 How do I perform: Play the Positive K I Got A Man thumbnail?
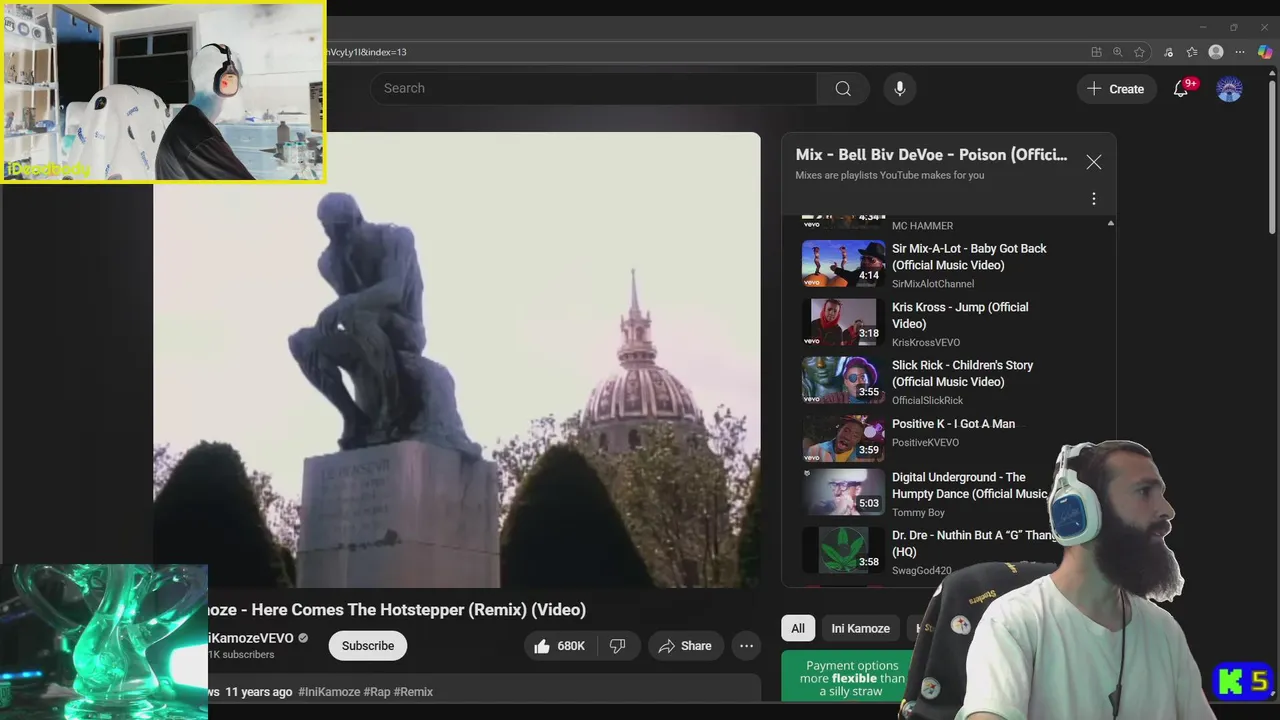[x=843, y=438]
